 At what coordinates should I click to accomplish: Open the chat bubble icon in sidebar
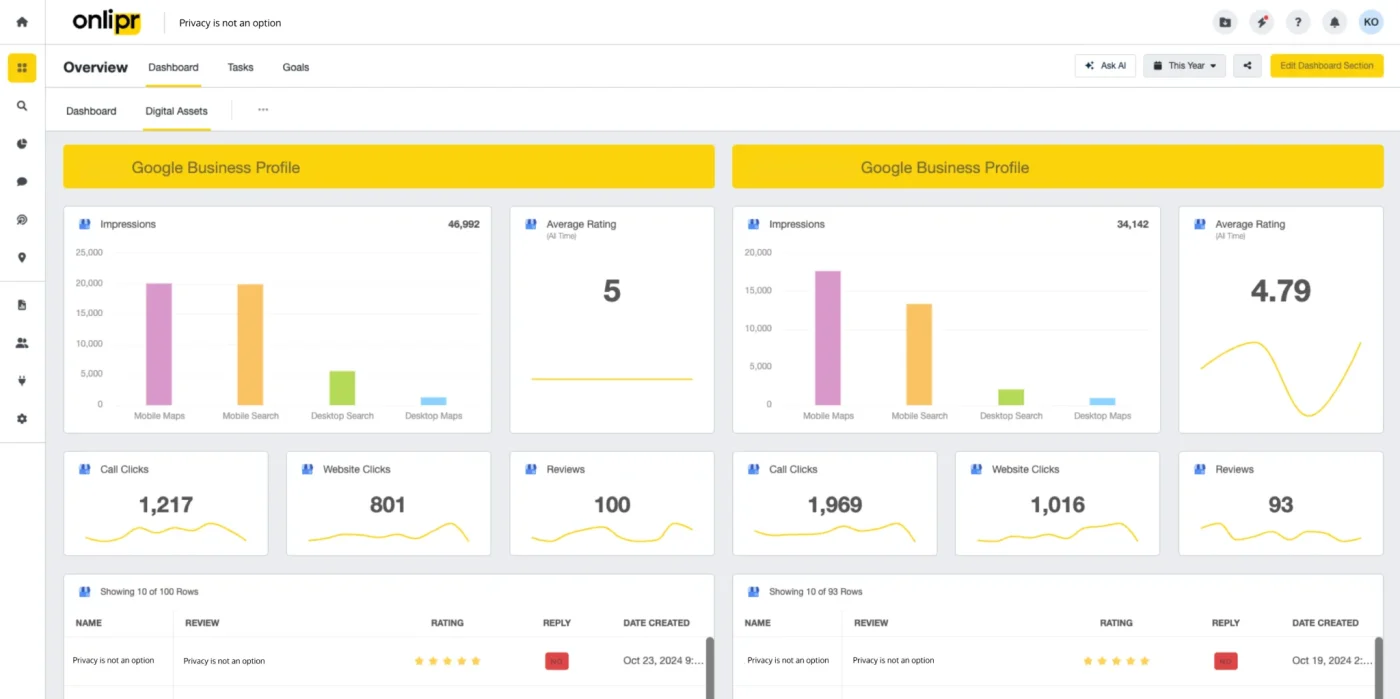(x=22, y=182)
